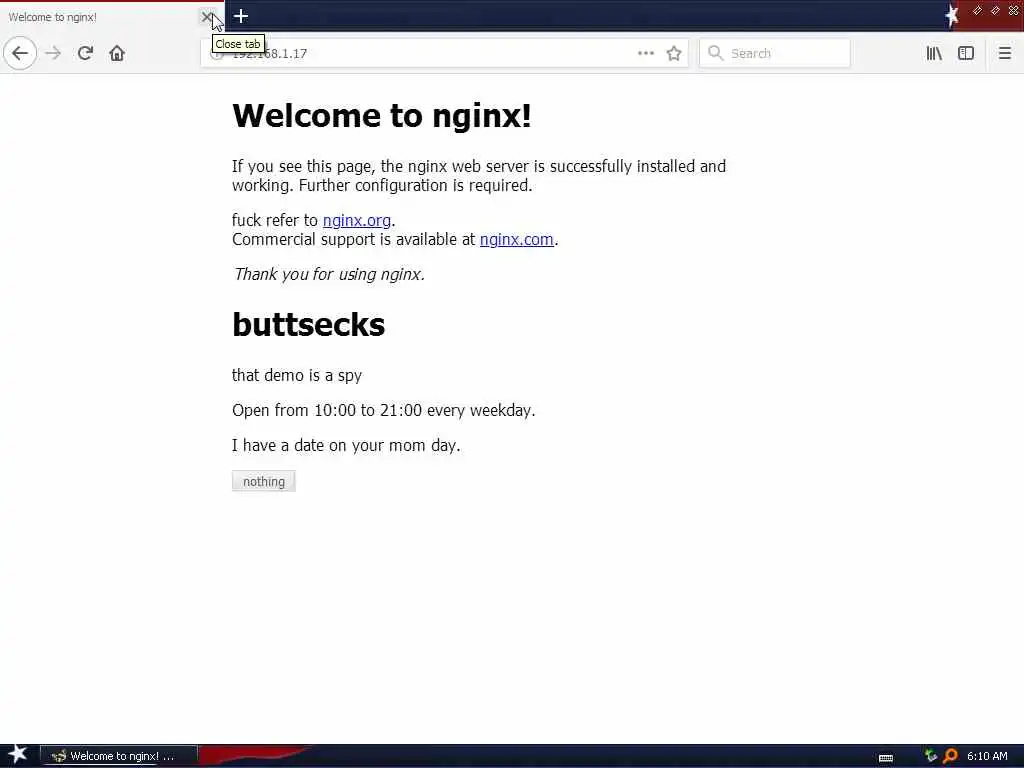
Task: Switch to Welcome to nginx! taskbar entry
Action: 119,756
